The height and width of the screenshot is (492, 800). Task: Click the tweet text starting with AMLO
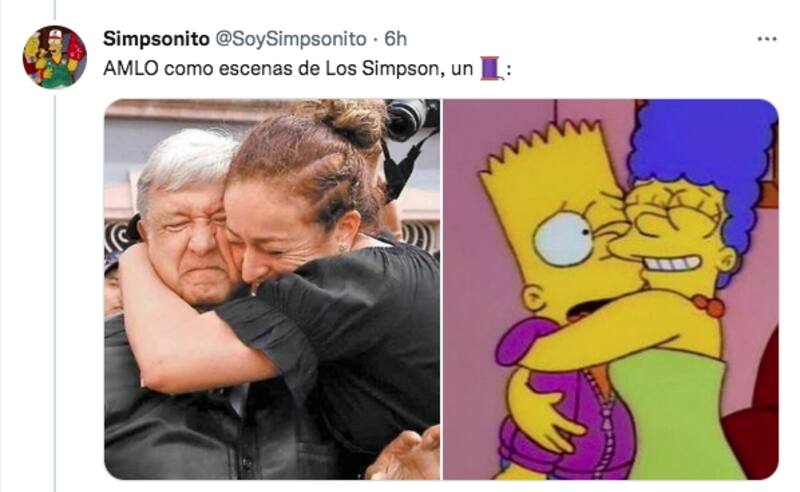[x=307, y=68]
